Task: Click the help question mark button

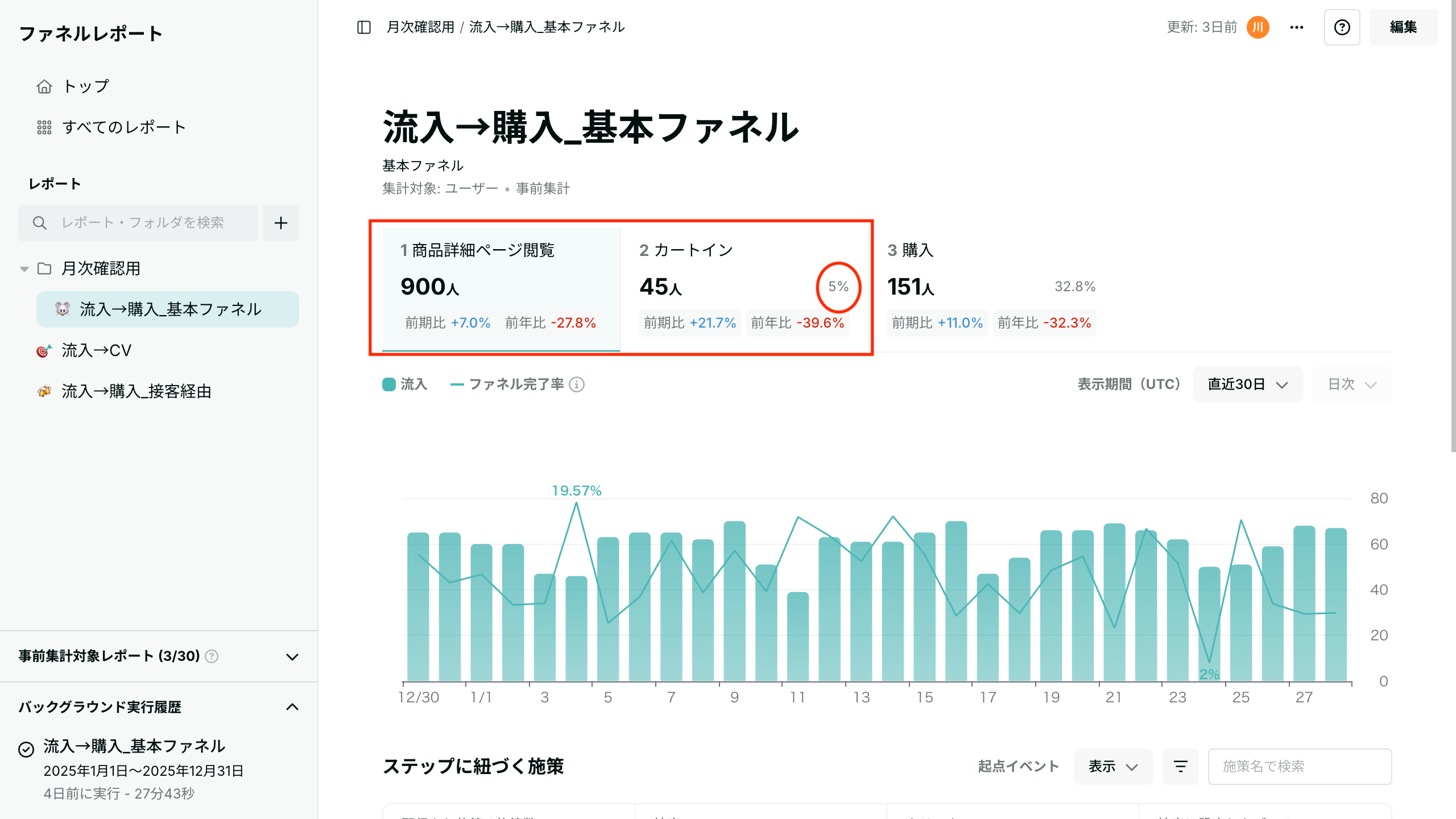Action: pos(1342,27)
